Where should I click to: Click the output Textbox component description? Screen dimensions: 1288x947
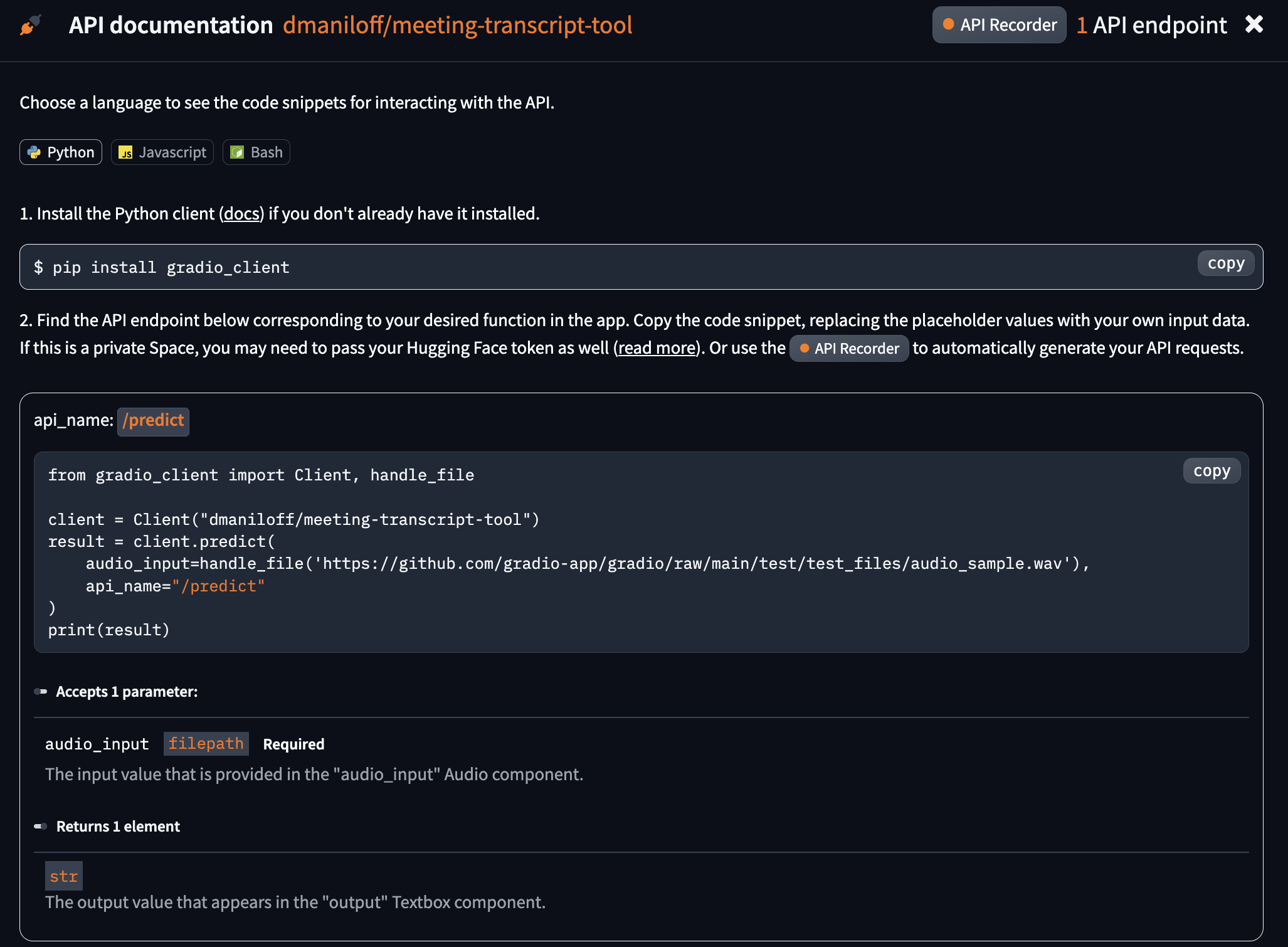click(x=295, y=902)
